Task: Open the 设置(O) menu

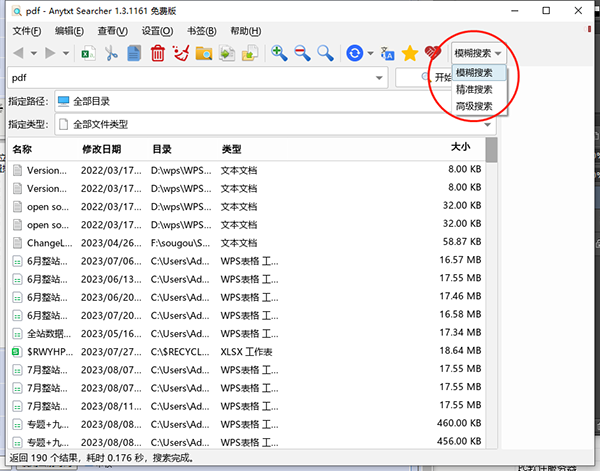Action: click(157, 31)
